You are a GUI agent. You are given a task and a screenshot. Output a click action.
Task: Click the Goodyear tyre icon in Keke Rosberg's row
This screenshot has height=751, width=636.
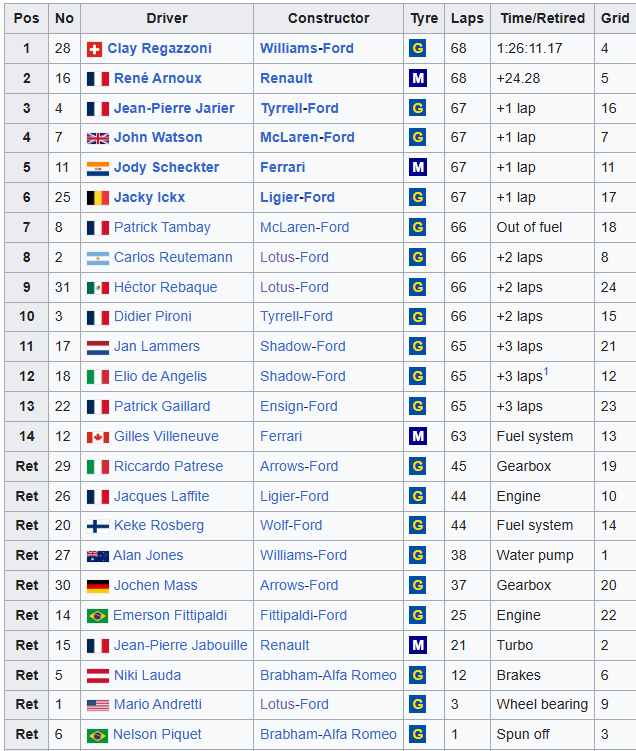tap(418, 526)
